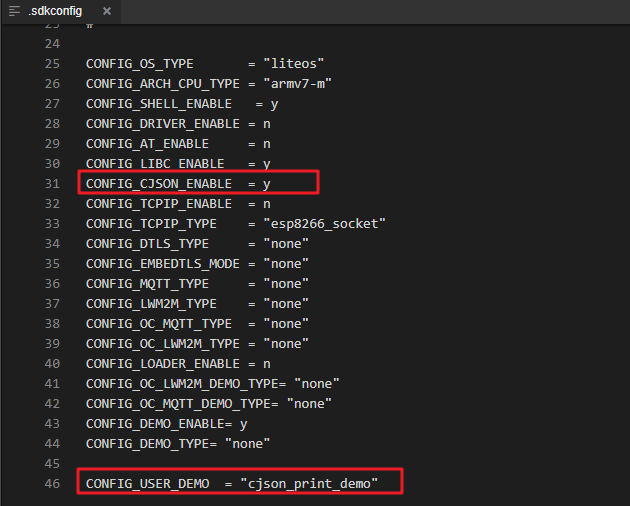Click the CONFIG_MQTT_TYPE "none" line
The width and height of the screenshot is (630, 506).
pos(197,284)
